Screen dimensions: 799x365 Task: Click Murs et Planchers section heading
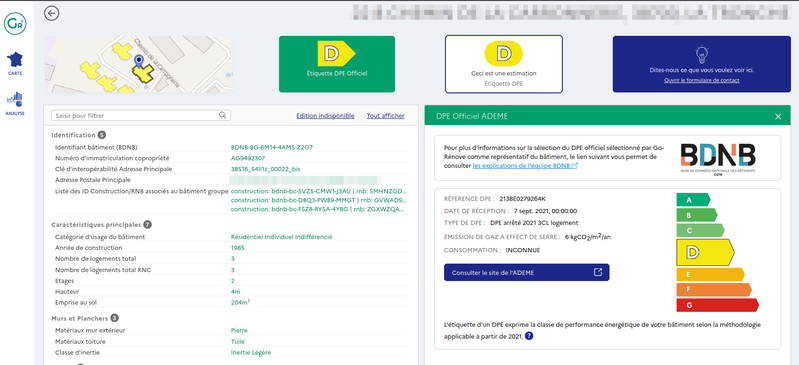click(79, 318)
